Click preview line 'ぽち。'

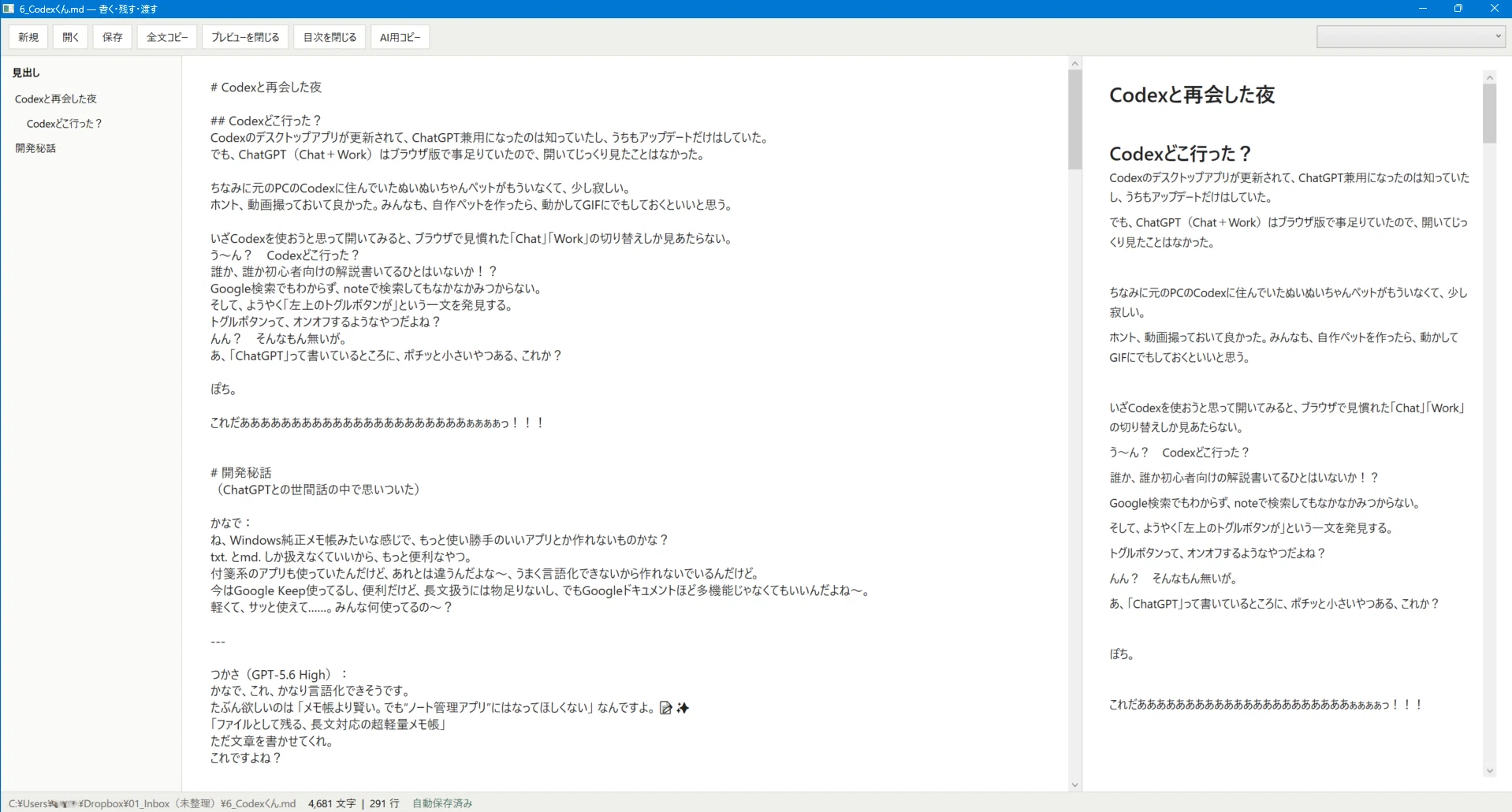tap(1121, 654)
